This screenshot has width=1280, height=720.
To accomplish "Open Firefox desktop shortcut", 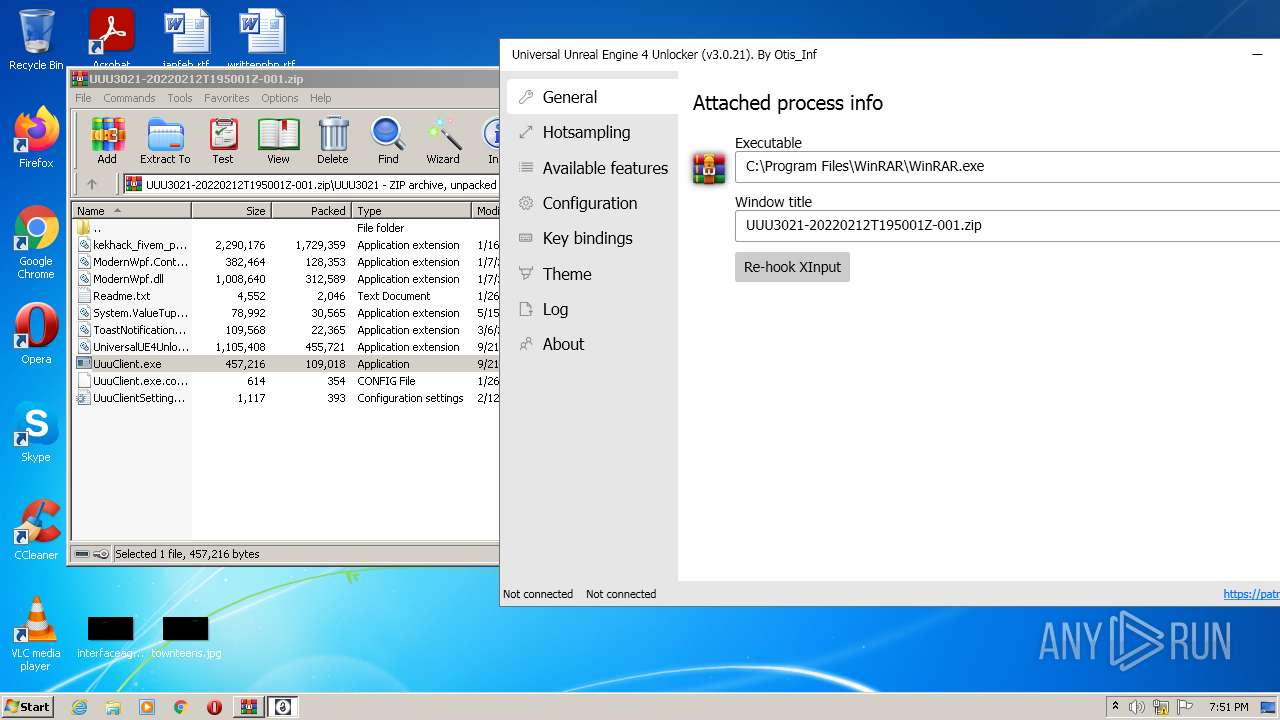I will coord(36,138).
